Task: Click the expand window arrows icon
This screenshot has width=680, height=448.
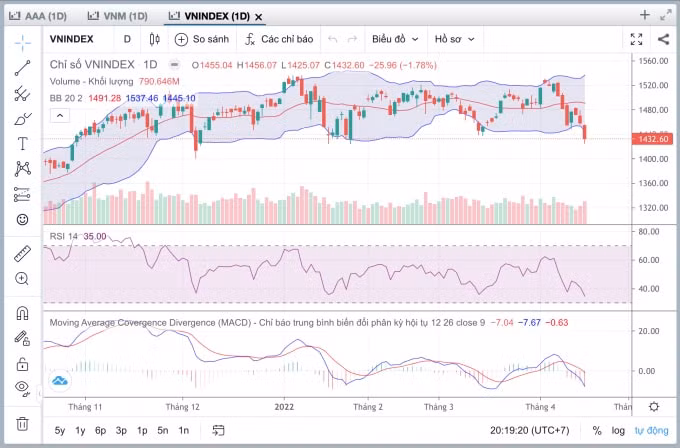Action: (666, 16)
